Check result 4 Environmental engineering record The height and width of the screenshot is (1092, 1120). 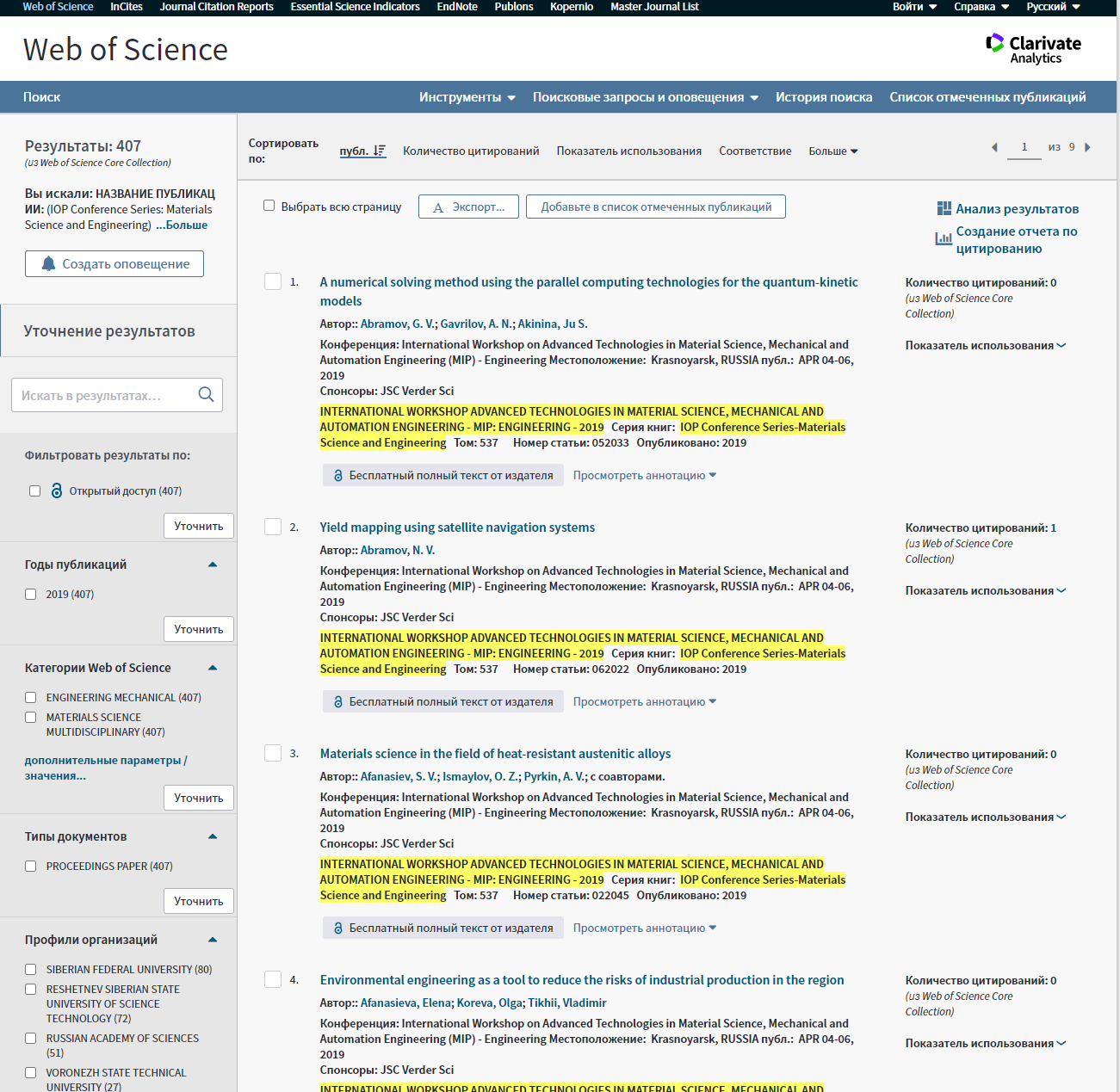point(273,979)
